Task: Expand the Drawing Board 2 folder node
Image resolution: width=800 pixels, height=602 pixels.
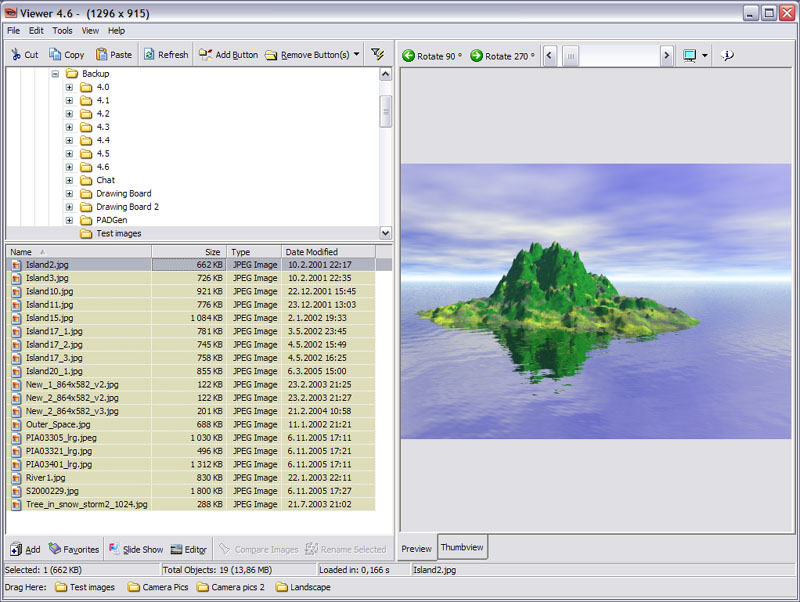Action: [x=69, y=207]
